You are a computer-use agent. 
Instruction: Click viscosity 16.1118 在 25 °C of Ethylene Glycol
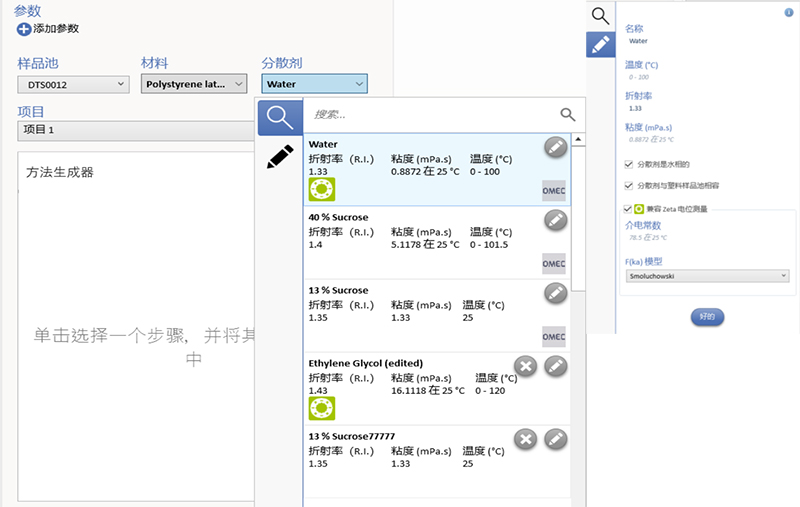point(428,390)
